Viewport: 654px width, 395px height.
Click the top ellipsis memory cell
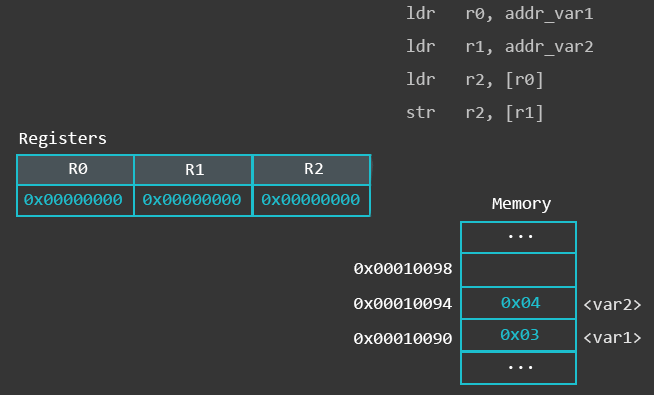518,237
